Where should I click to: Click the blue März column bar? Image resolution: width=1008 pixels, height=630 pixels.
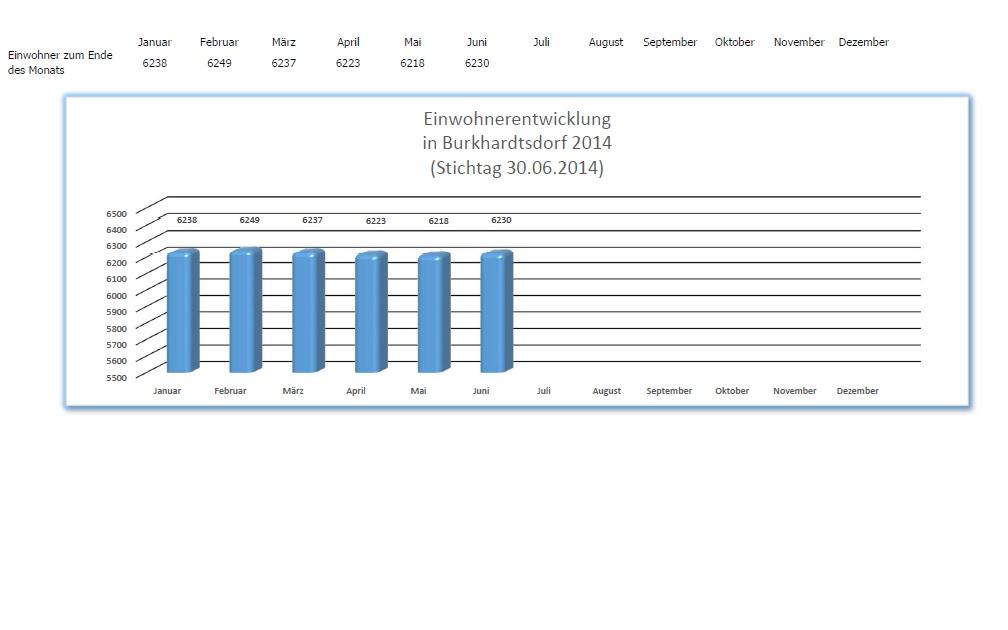308,312
